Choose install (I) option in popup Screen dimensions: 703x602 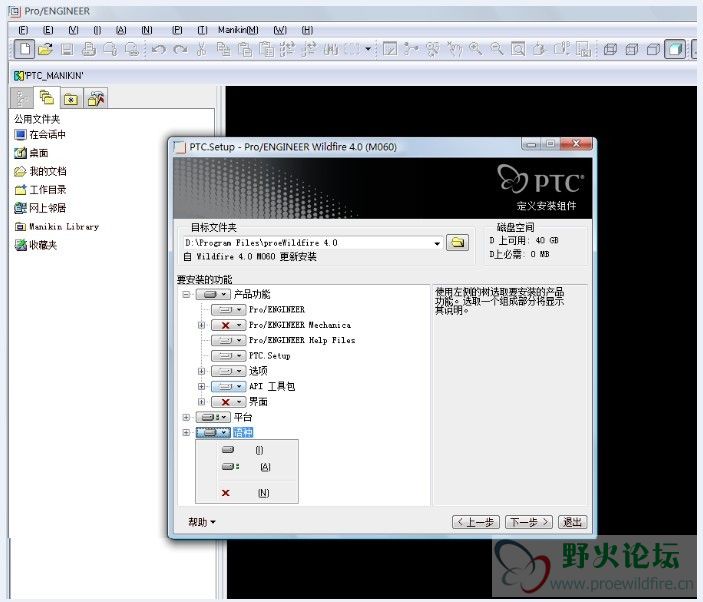[247, 450]
